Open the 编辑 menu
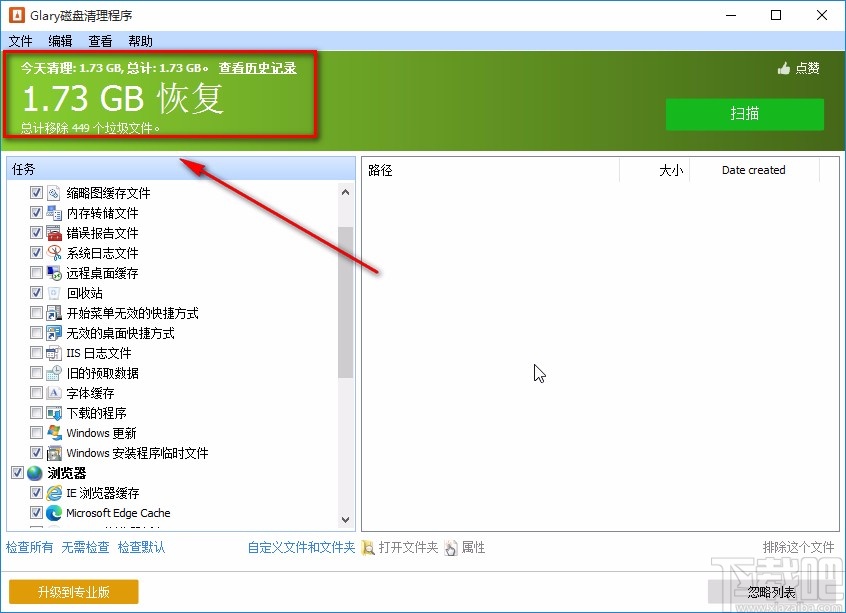846x613 pixels. [60, 41]
